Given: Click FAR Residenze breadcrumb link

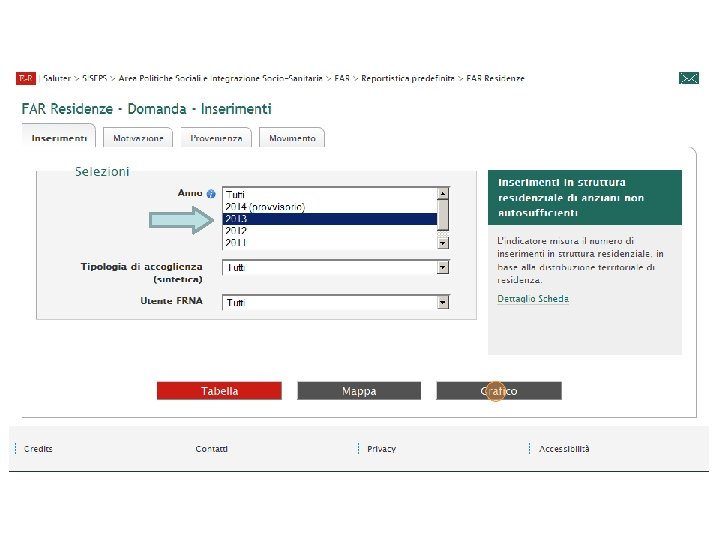Looking at the screenshot, I should [x=495, y=79].
